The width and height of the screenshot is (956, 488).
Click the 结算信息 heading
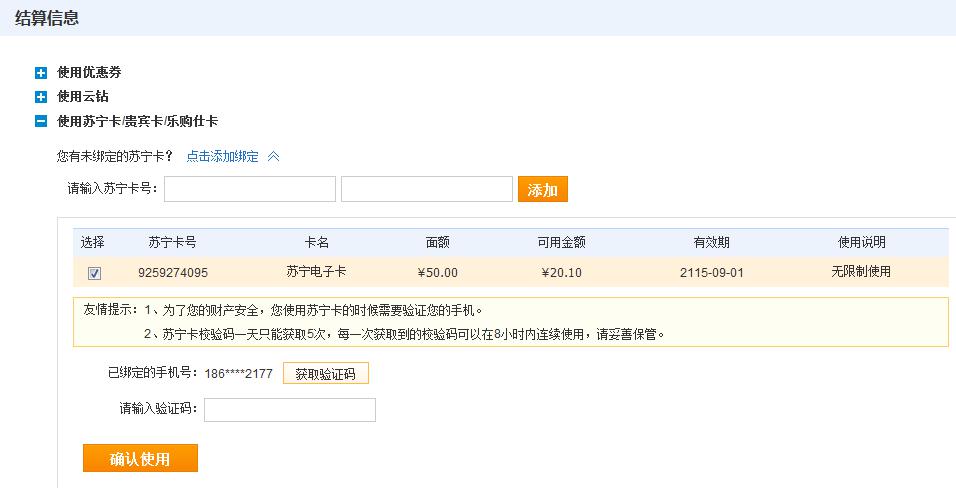click(47, 18)
